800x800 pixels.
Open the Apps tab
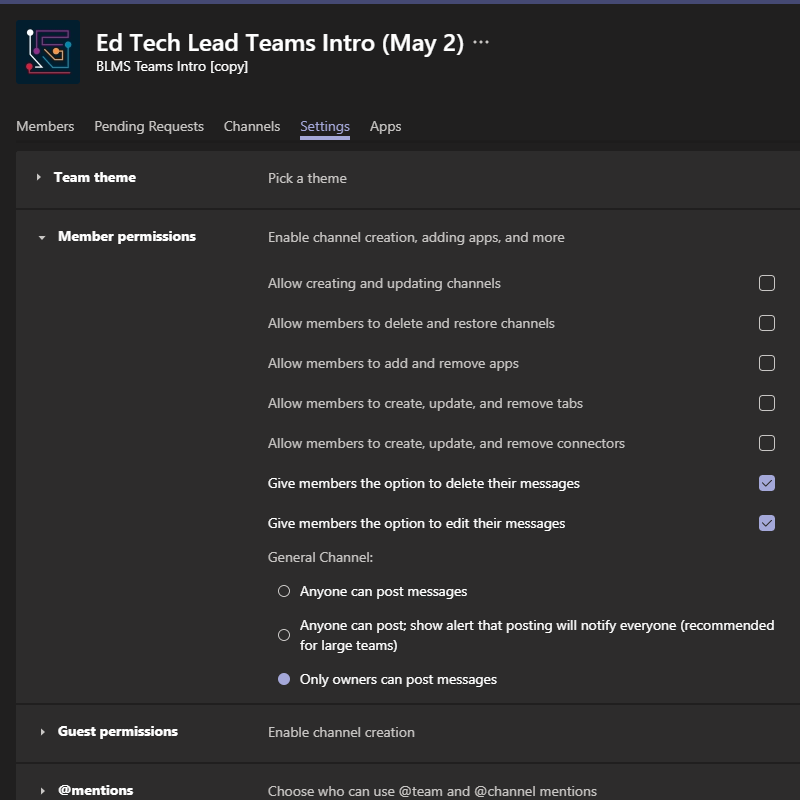tap(385, 126)
